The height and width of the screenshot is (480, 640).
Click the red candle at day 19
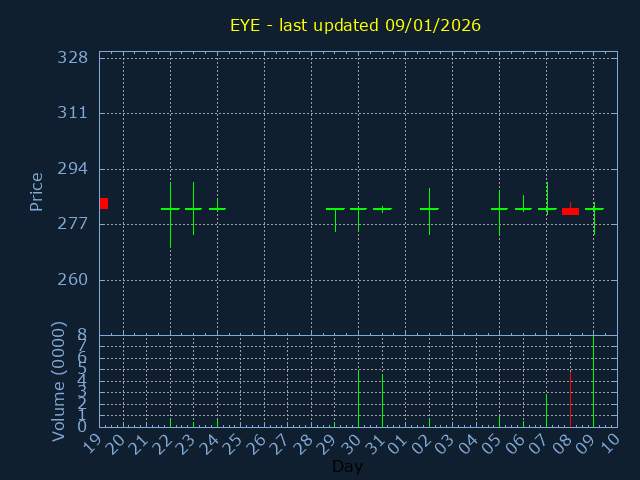[103, 203]
